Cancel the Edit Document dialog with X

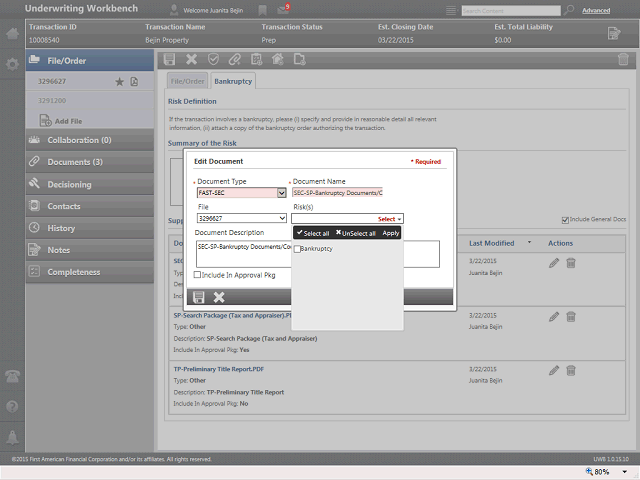(219, 297)
